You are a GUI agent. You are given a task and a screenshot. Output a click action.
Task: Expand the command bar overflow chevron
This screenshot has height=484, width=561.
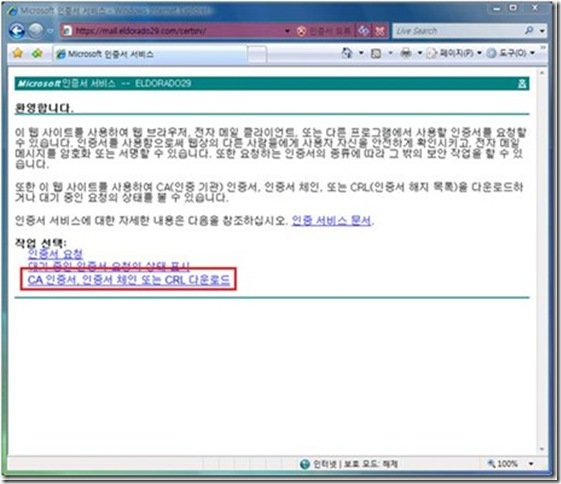coord(543,48)
